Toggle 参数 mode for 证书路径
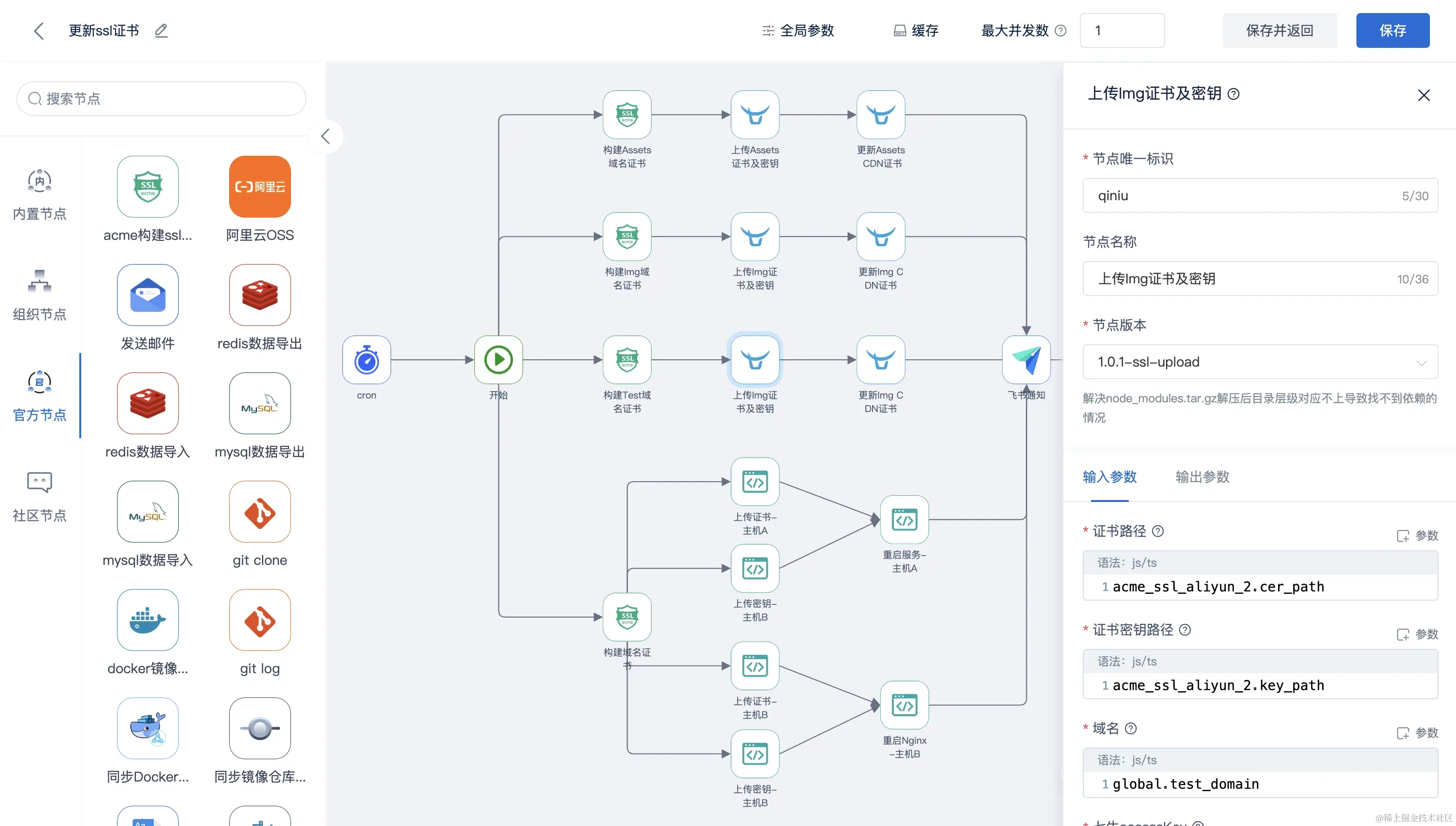Screen dimensions: 1456x826 coord(1417,535)
